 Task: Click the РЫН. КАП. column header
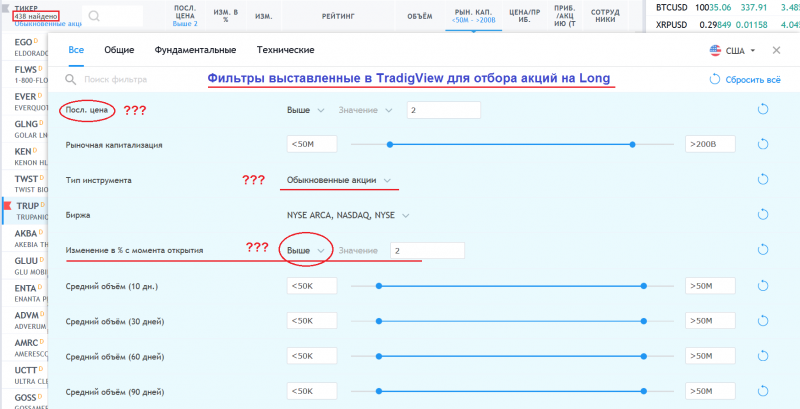(x=473, y=16)
